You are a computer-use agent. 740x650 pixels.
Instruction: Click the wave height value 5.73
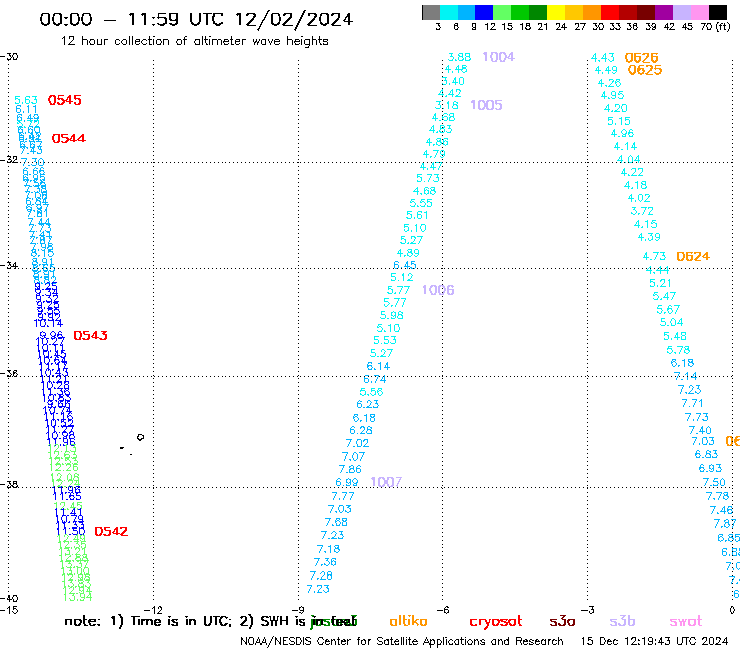pos(428,178)
